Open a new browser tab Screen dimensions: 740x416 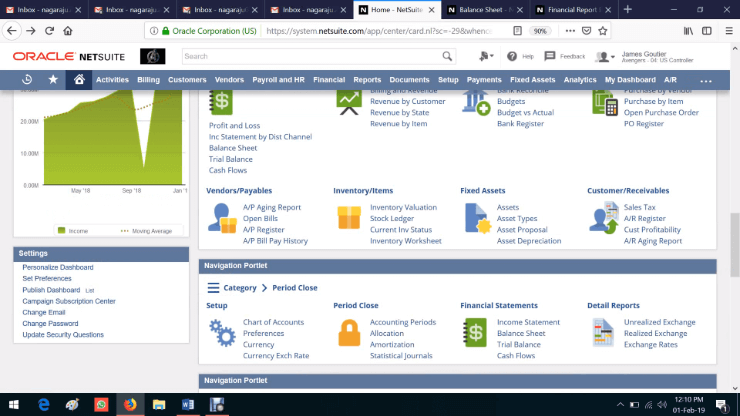point(627,9)
